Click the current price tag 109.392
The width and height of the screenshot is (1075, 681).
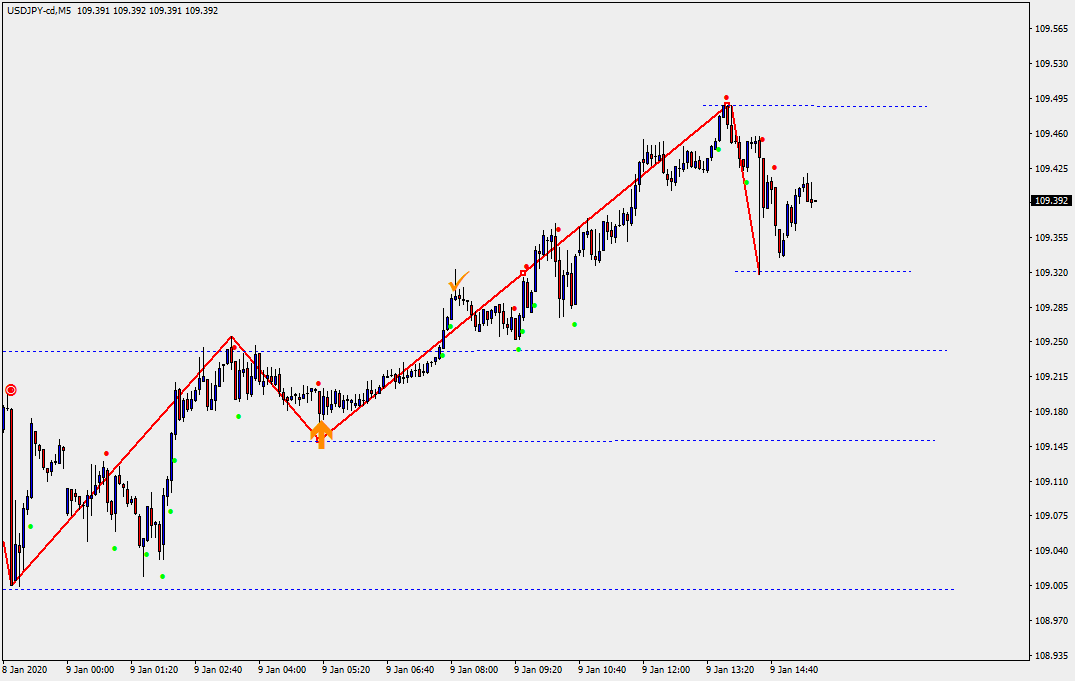(x=1050, y=201)
